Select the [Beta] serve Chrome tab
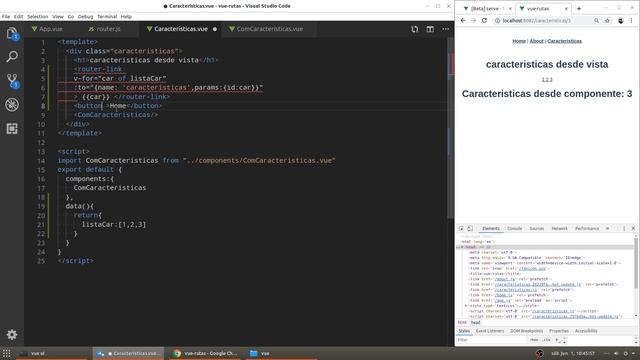The width and height of the screenshot is (640, 360). 487,9
